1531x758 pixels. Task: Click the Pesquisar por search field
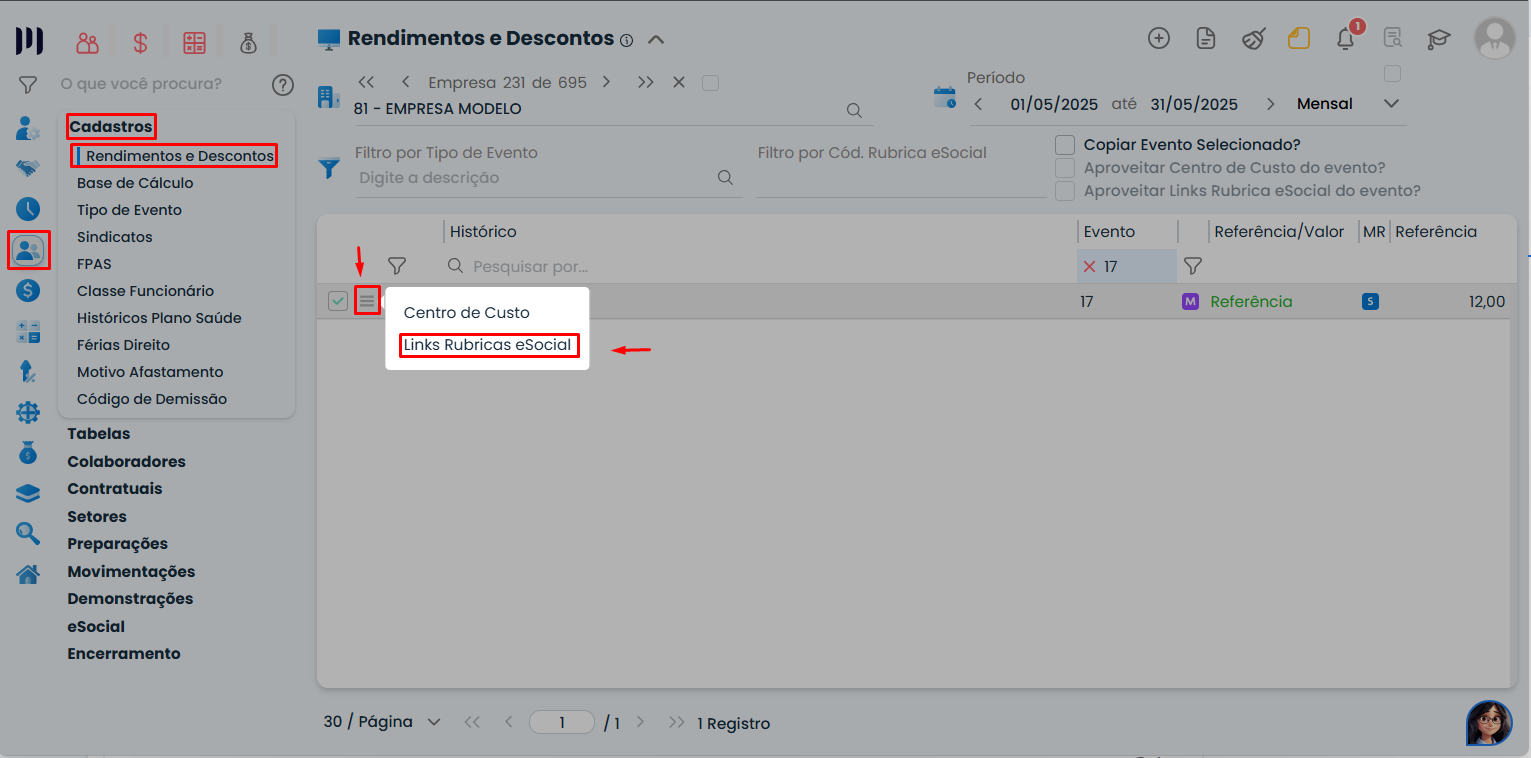tap(600, 267)
